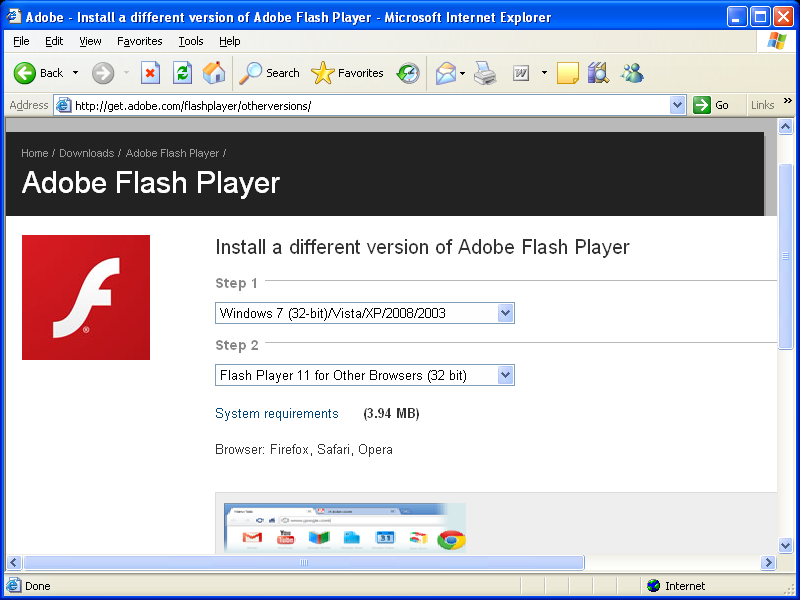Screen dimensions: 800x600
Task: Click the "Links" toolbar label
Action: 762,105
